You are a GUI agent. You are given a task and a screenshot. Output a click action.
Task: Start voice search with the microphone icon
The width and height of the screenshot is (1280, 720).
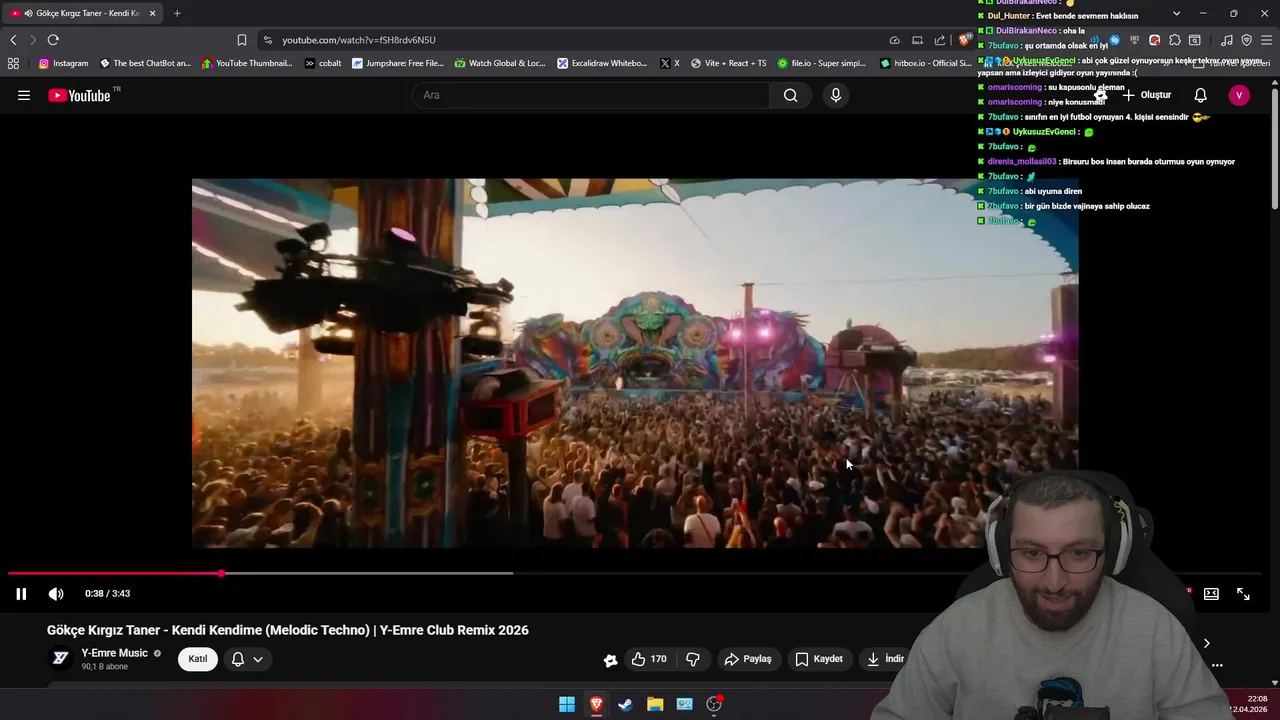coord(836,95)
